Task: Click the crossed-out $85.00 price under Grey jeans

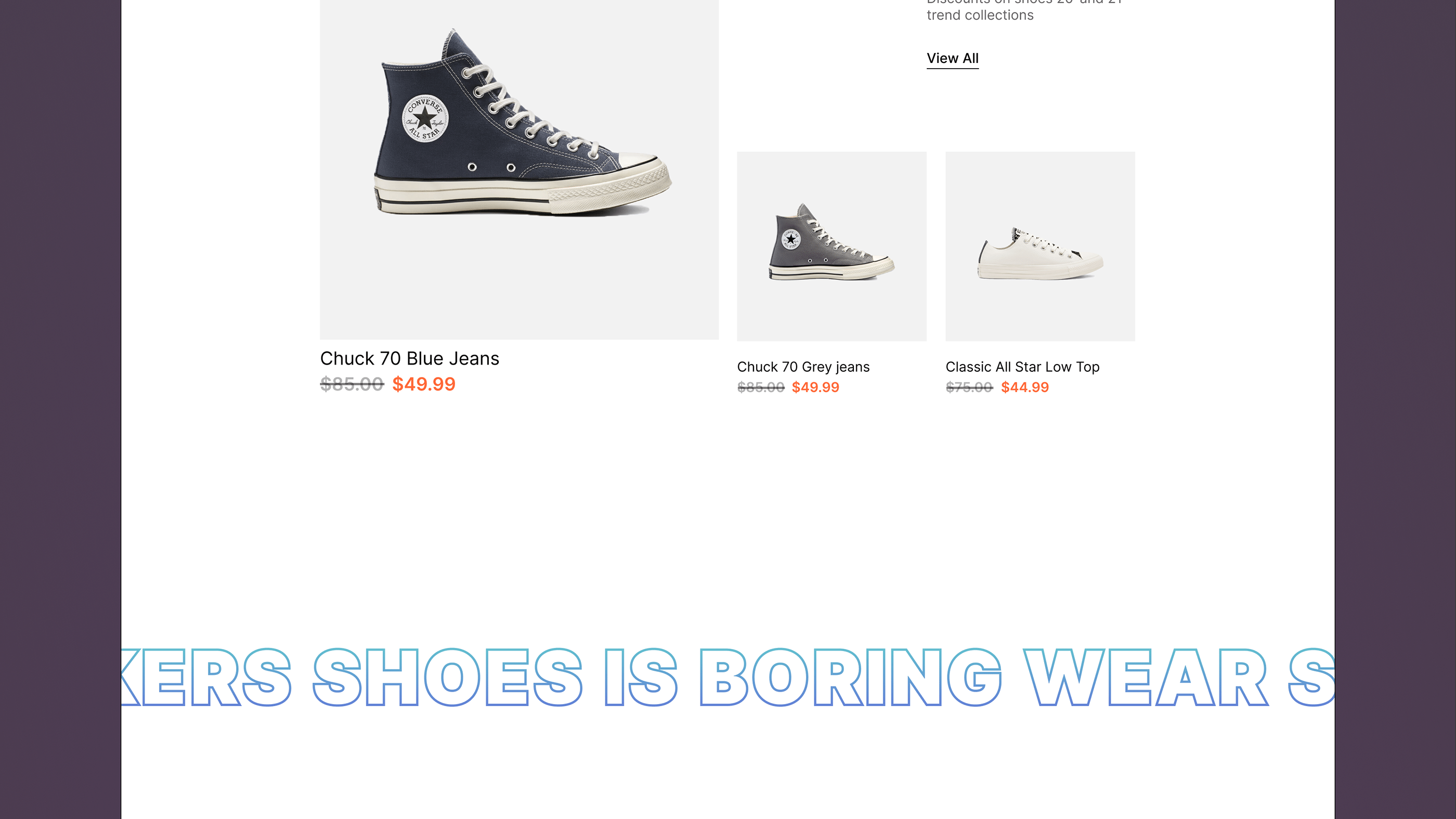Action: pyautogui.click(x=761, y=387)
